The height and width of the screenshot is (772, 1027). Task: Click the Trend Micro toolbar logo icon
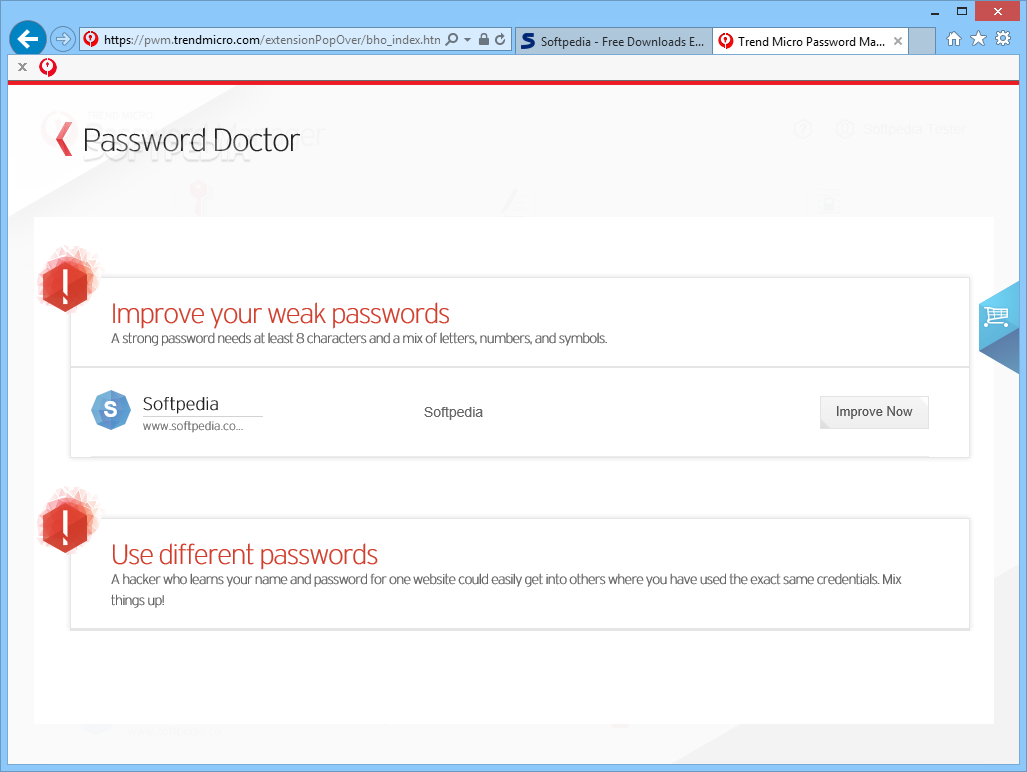(x=48, y=67)
